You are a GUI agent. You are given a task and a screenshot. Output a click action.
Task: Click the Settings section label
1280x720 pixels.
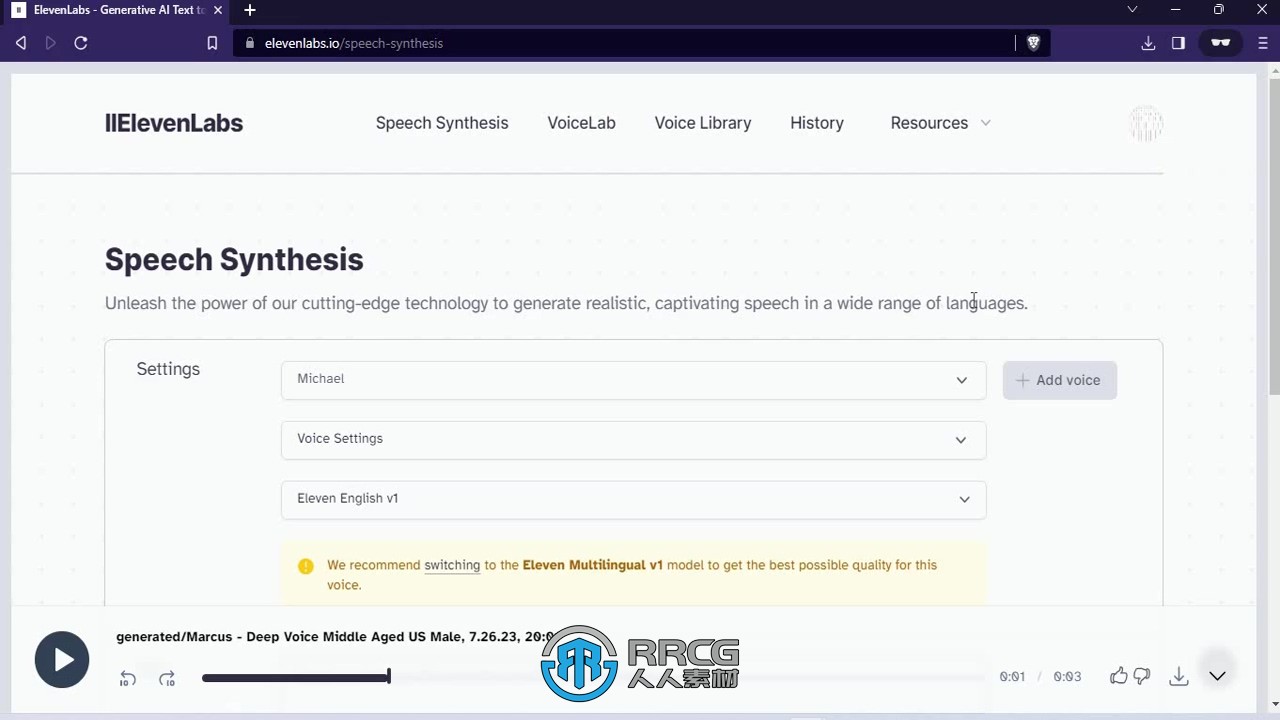point(168,369)
